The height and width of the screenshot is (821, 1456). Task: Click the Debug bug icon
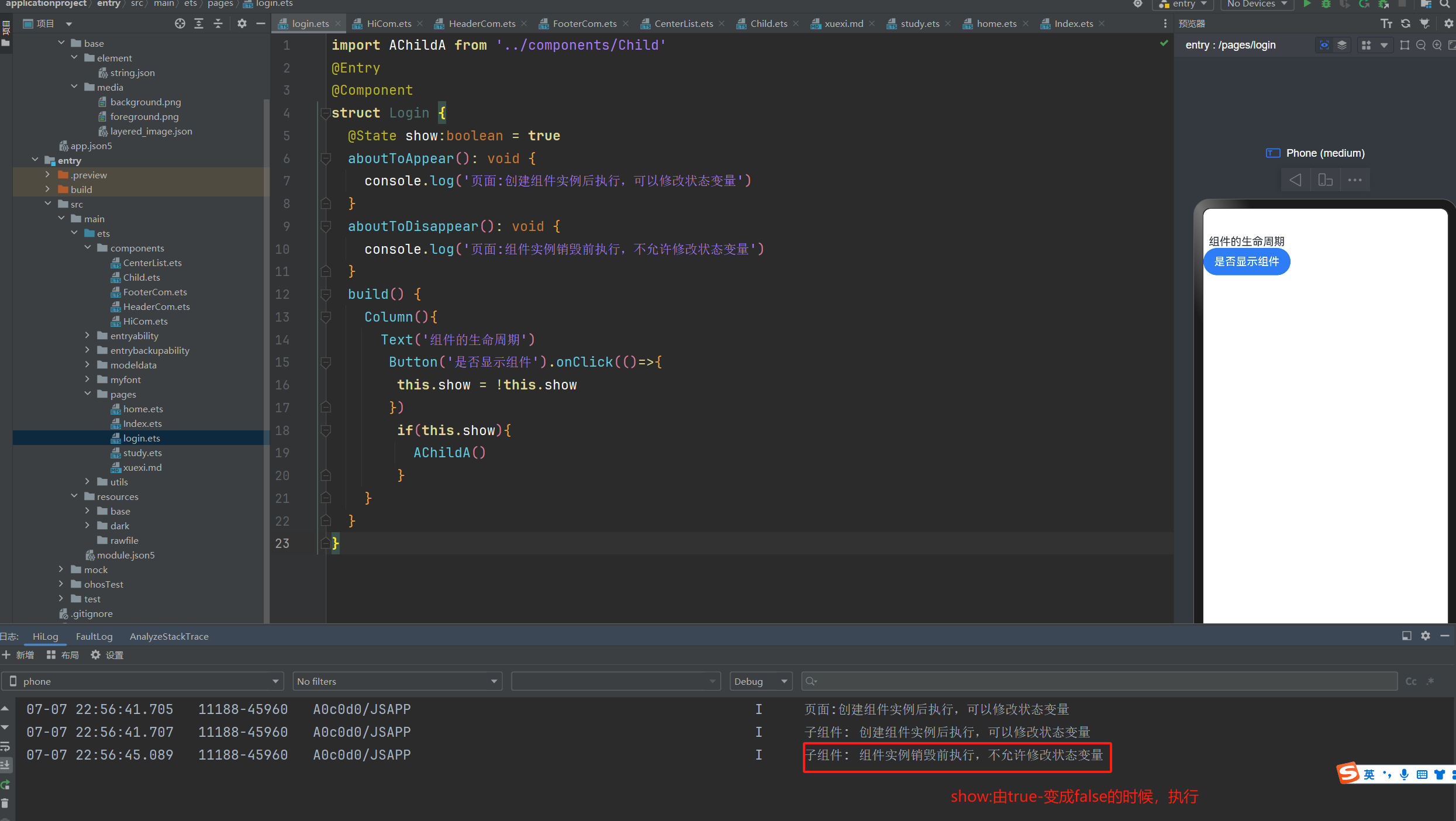point(1326,4)
